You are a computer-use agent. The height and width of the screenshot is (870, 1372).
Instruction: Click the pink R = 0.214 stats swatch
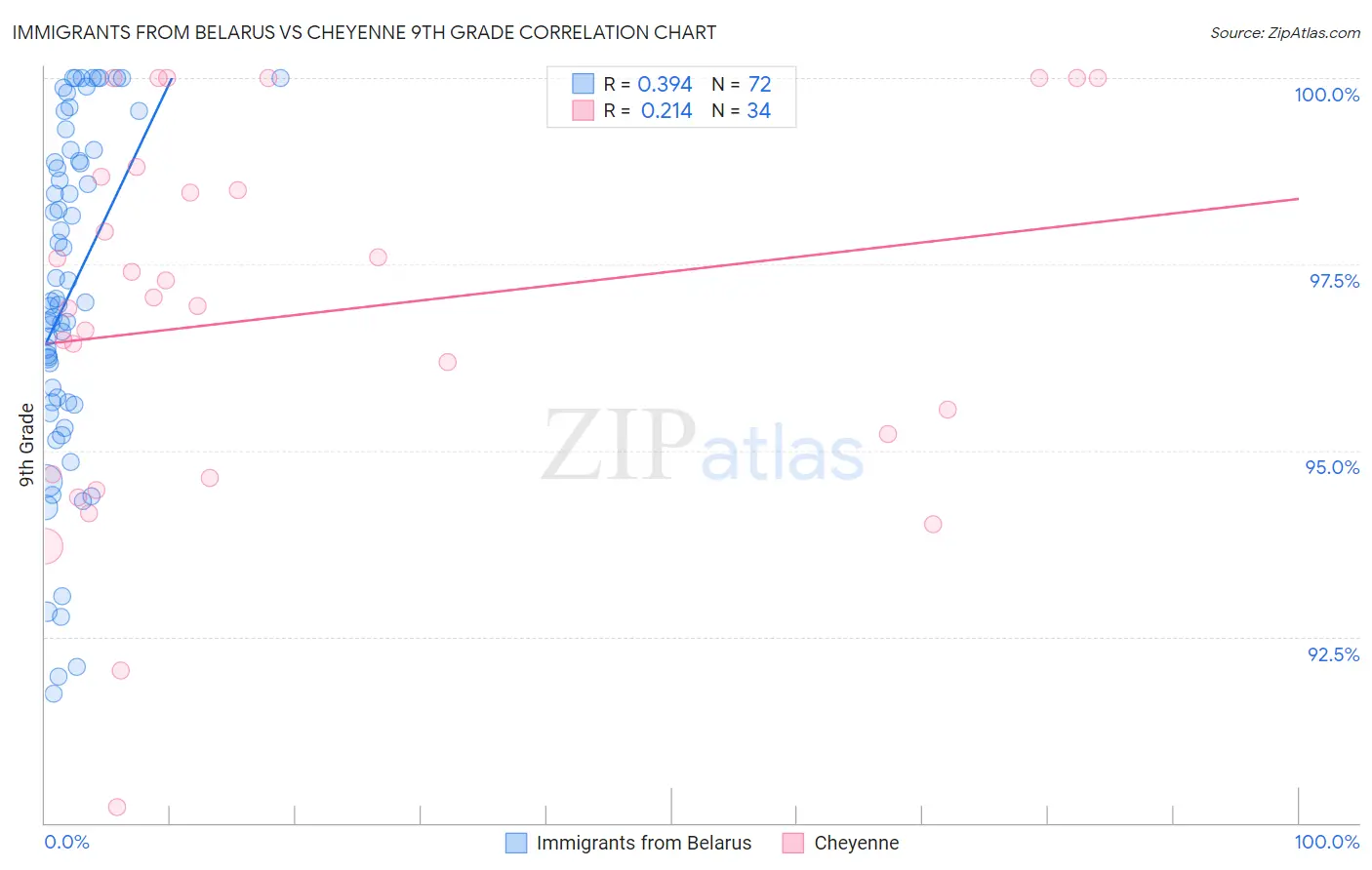tap(583, 110)
